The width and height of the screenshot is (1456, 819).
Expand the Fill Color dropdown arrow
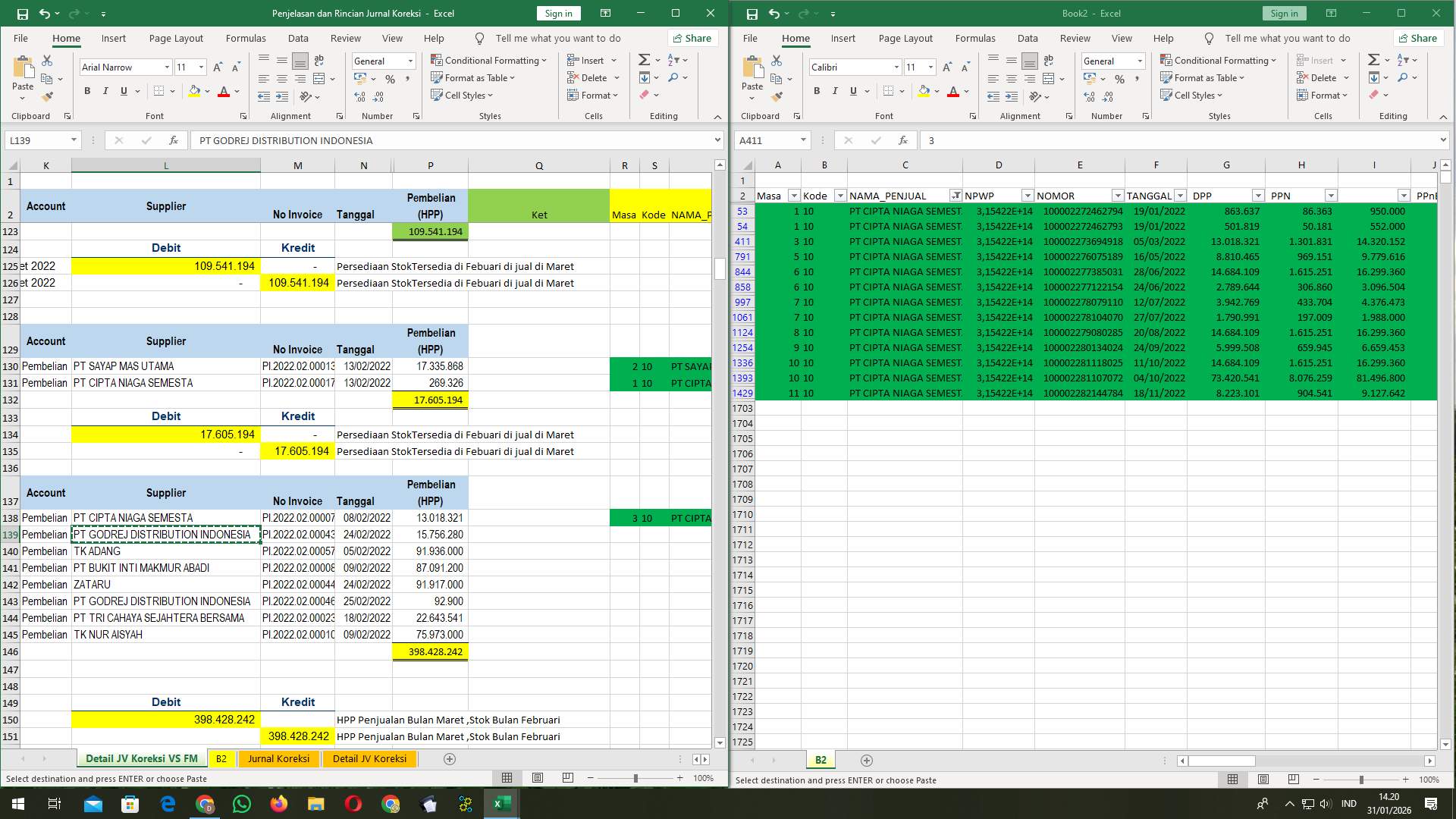tap(206, 91)
